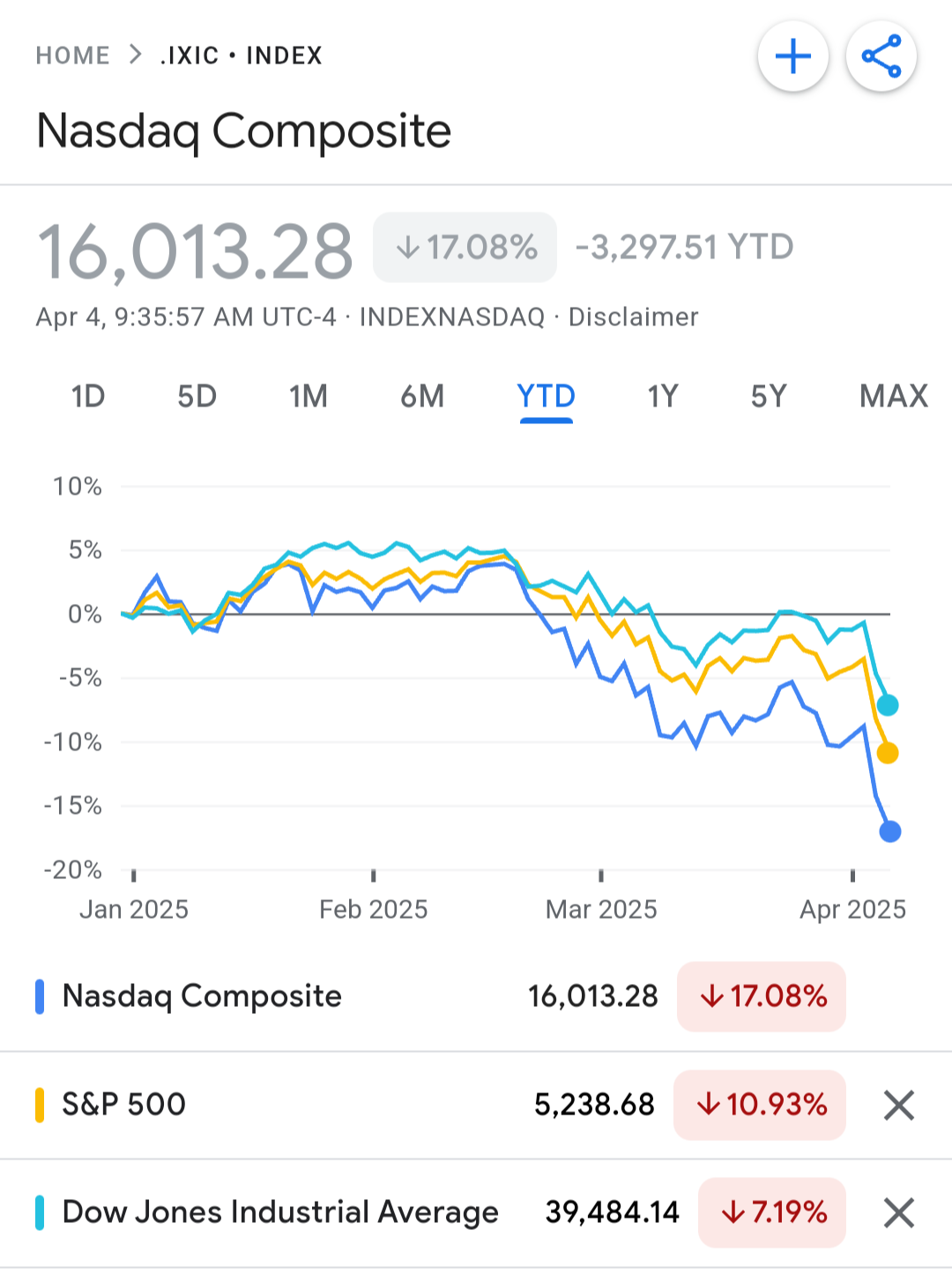The image size is (952, 1282).
Task: Select the 1M range tab
Action: tap(309, 396)
